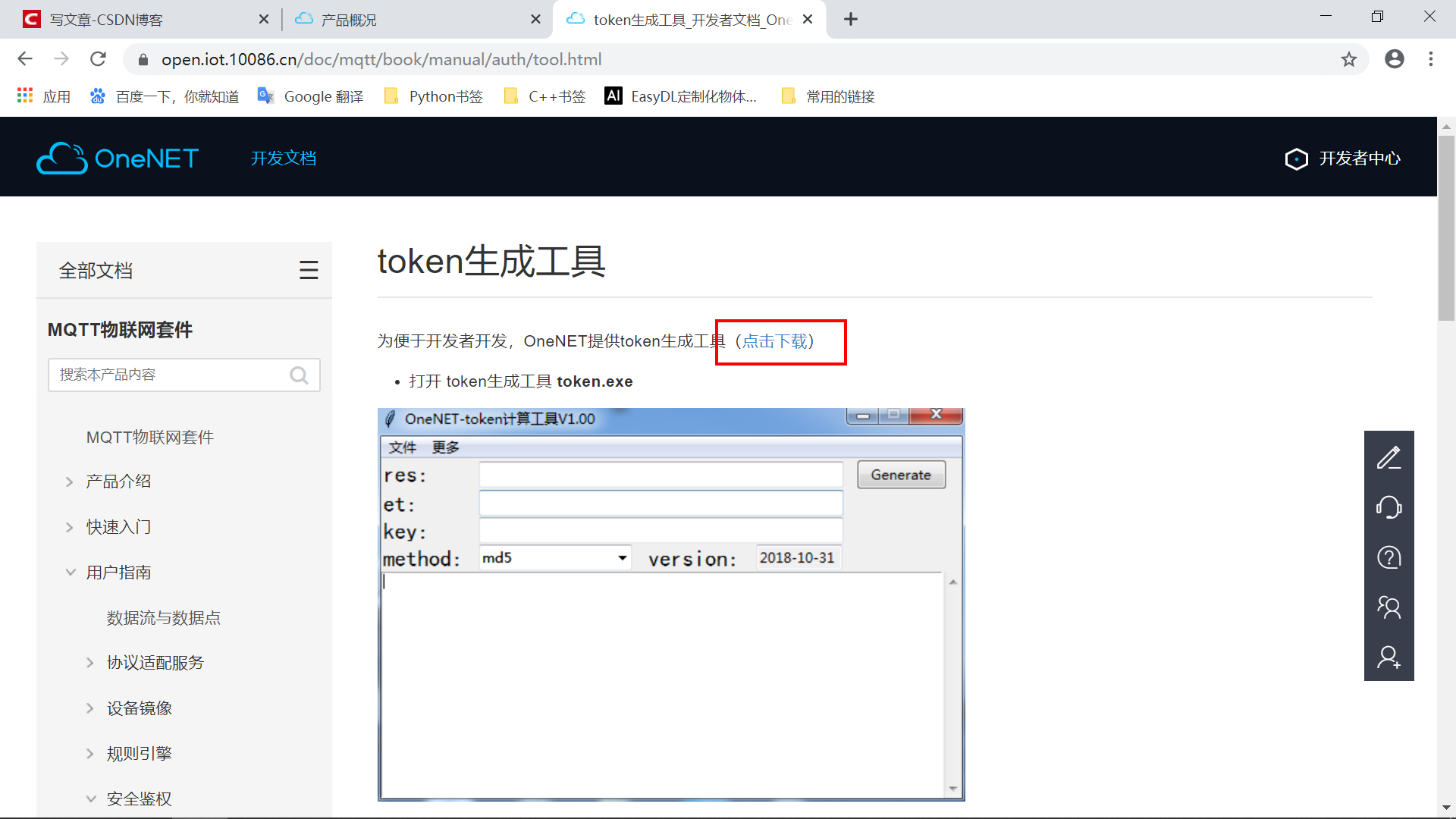1456x819 pixels.
Task: Open the 应用 apps grid shortcut
Action: point(44,96)
